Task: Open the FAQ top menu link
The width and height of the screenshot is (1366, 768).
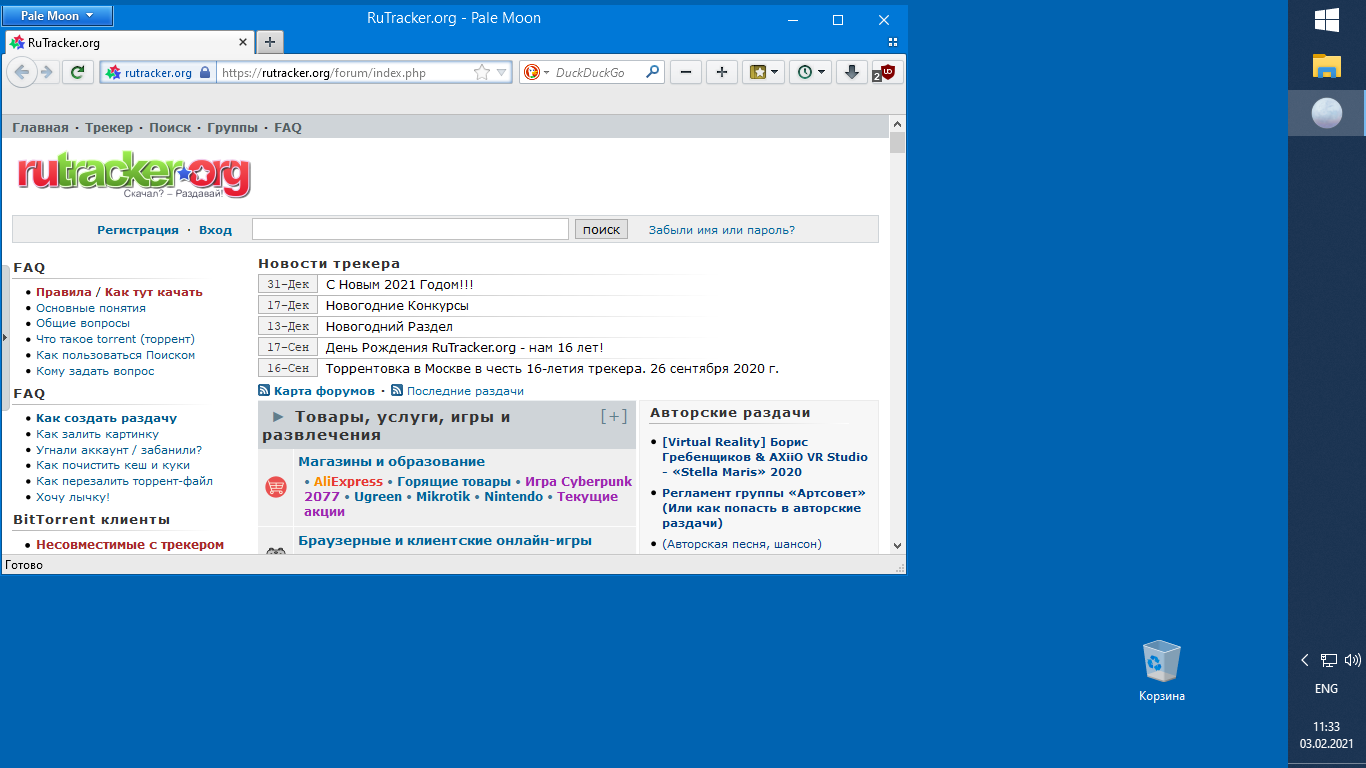Action: tap(288, 128)
